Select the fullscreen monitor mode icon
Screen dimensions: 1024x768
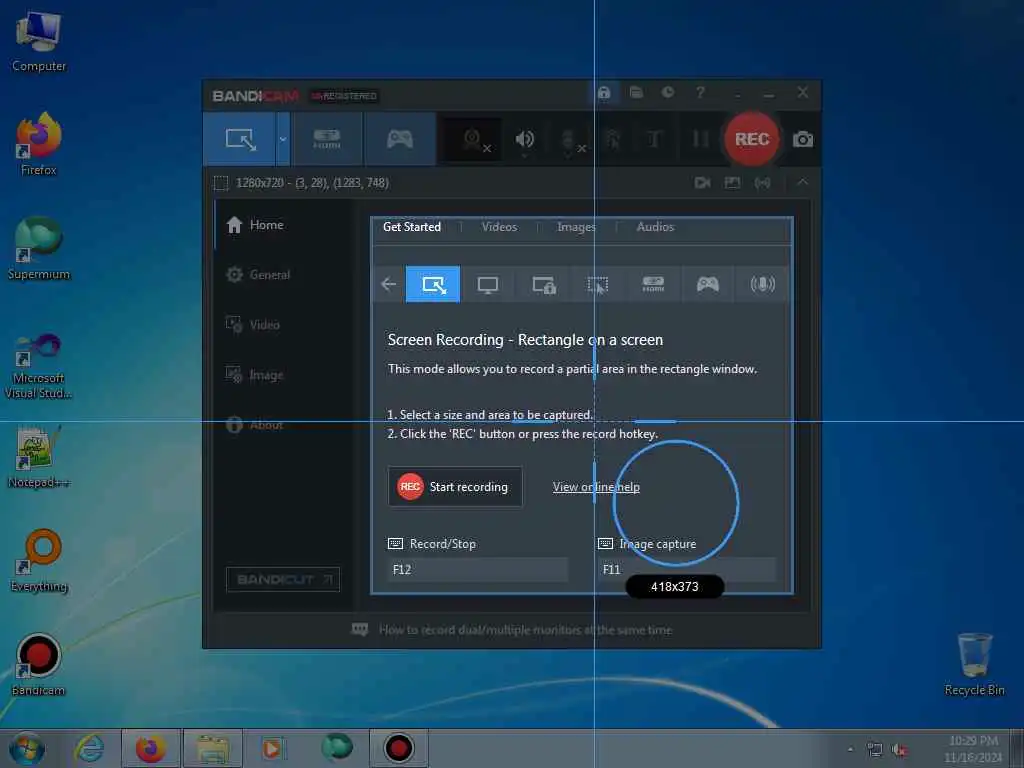(x=488, y=284)
